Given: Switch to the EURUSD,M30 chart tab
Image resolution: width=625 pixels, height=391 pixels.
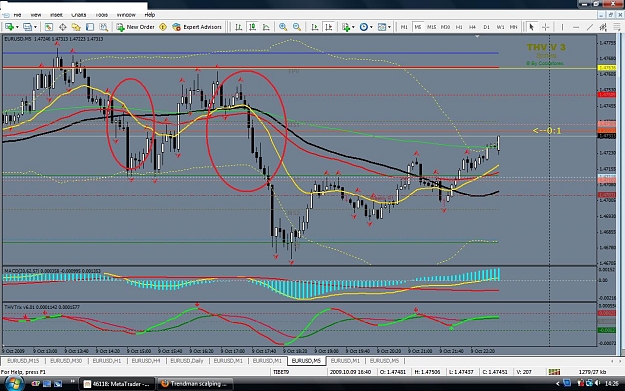Looking at the screenshot, I should [x=66, y=361].
